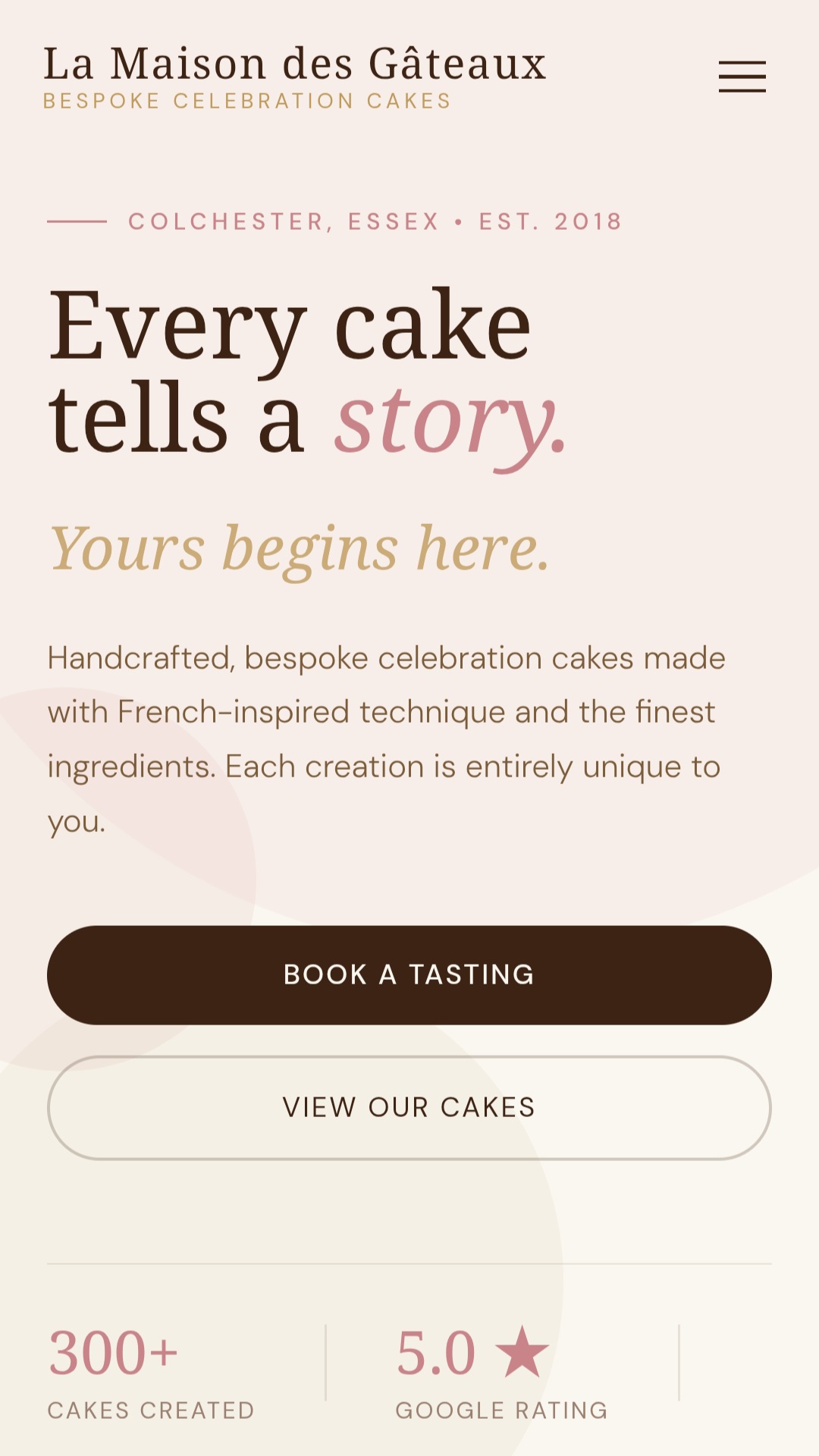
Task: Tap the Book a Tasting button
Action: point(409,974)
